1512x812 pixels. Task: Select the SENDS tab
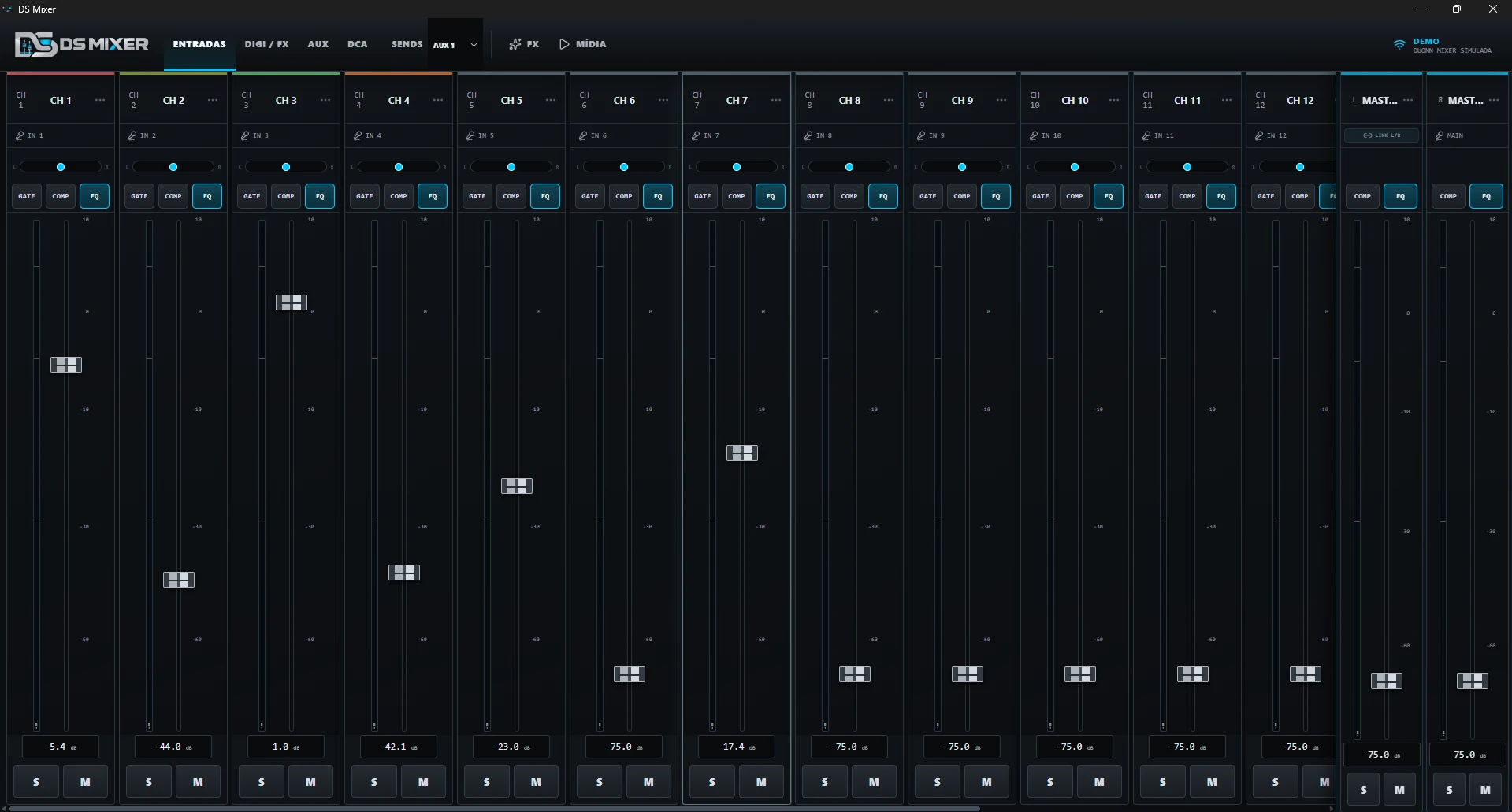pyautogui.click(x=407, y=44)
